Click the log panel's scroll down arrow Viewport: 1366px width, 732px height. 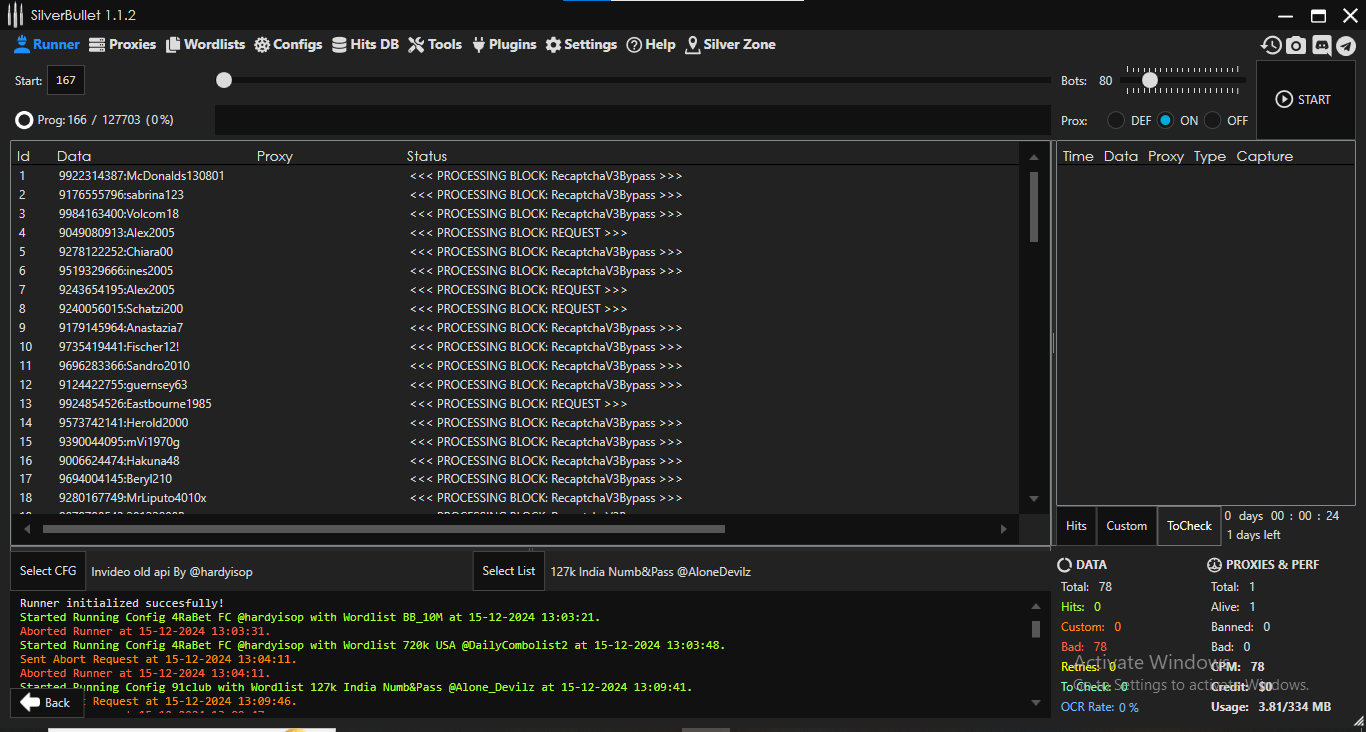click(x=1035, y=703)
